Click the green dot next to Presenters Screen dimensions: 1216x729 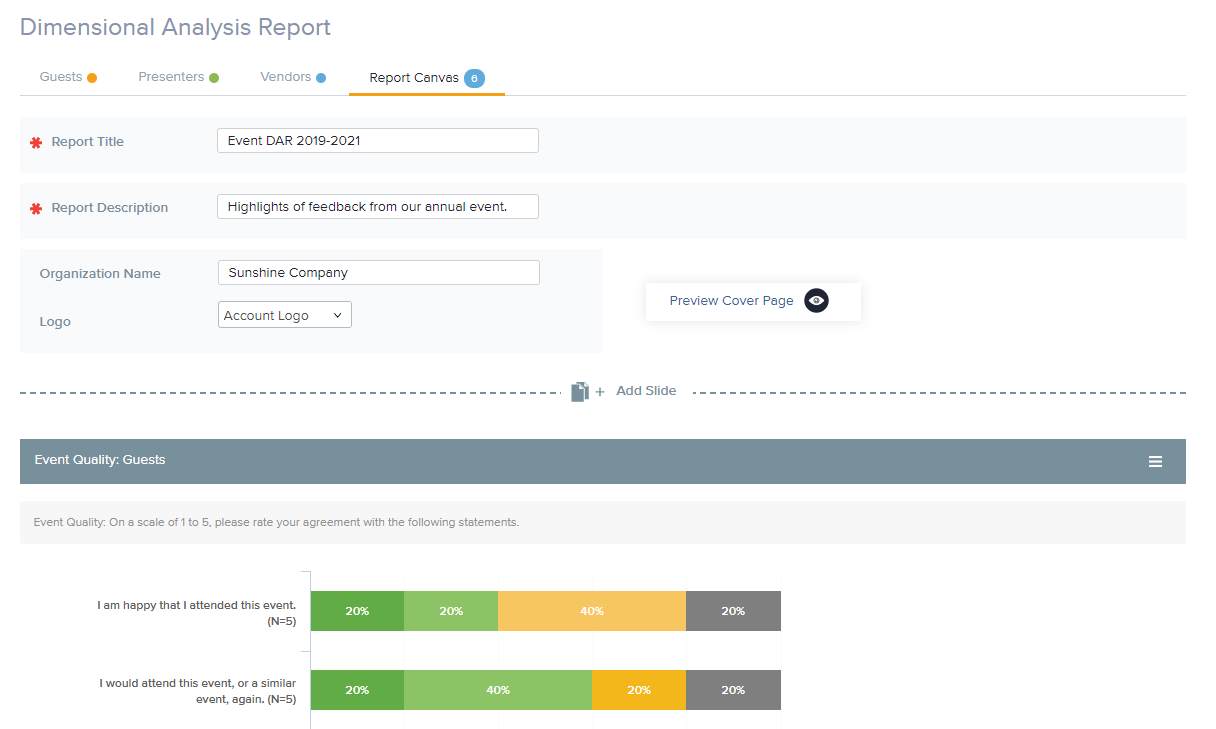(214, 78)
